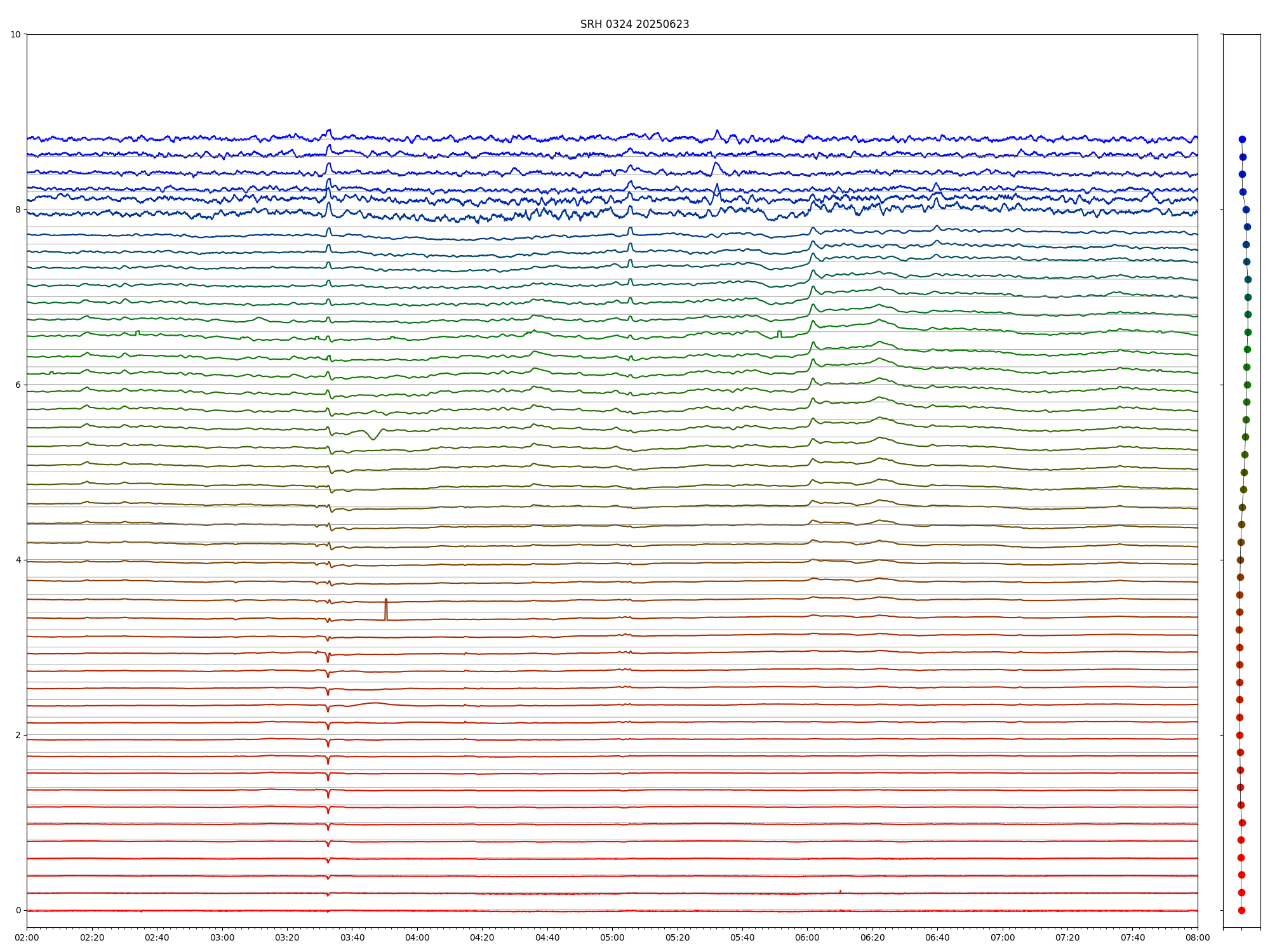Select the topmost blue dot in side panel

click(x=1242, y=139)
